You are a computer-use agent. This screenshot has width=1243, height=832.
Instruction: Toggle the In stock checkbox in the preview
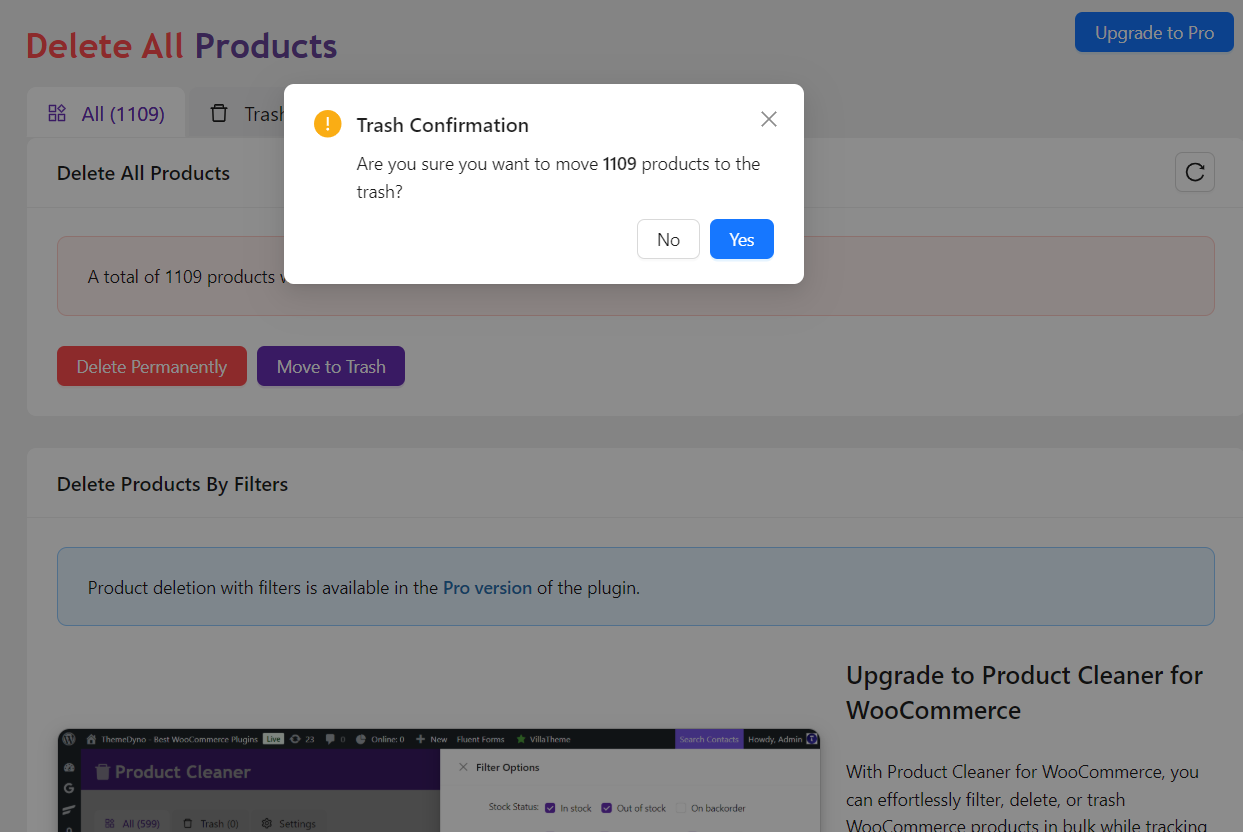click(550, 808)
